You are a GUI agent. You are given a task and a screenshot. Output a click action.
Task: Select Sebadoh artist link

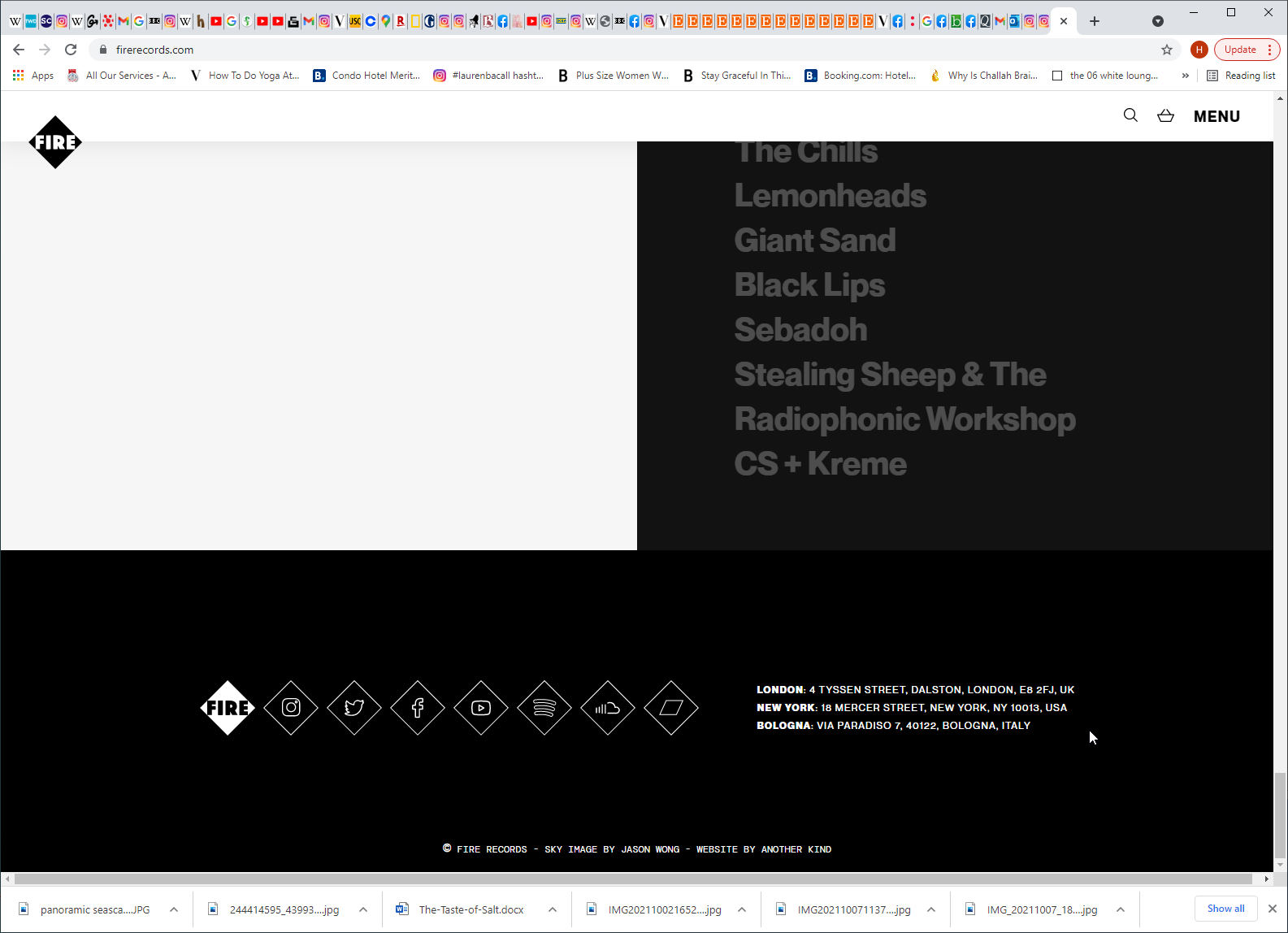pyautogui.click(x=800, y=330)
